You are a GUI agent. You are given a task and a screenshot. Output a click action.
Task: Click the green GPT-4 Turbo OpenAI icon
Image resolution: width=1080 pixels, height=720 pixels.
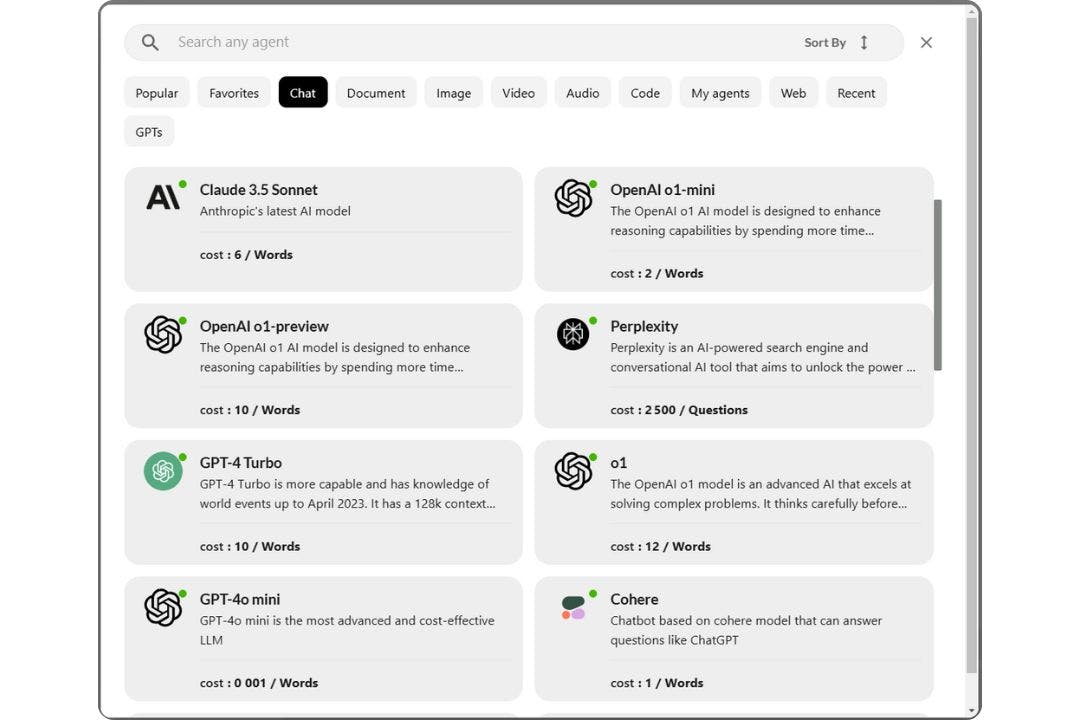(163, 470)
